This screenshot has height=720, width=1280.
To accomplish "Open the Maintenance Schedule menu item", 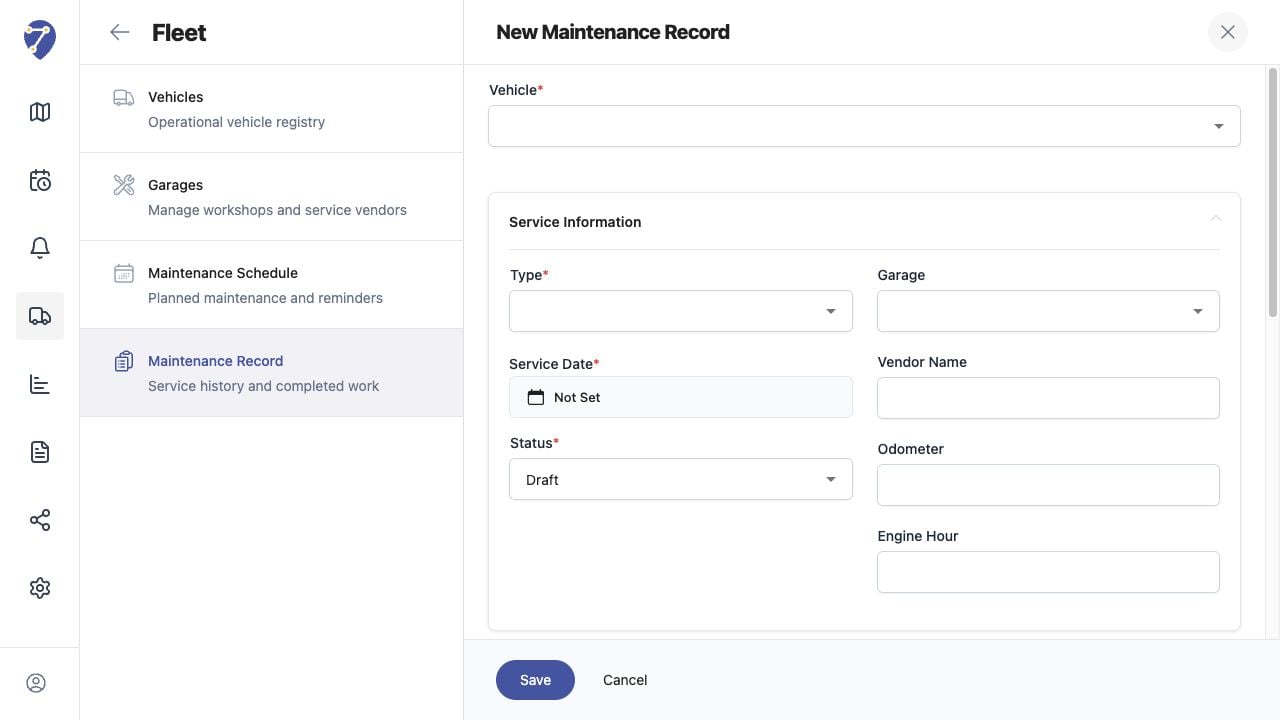I will click(x=272, y=285).
